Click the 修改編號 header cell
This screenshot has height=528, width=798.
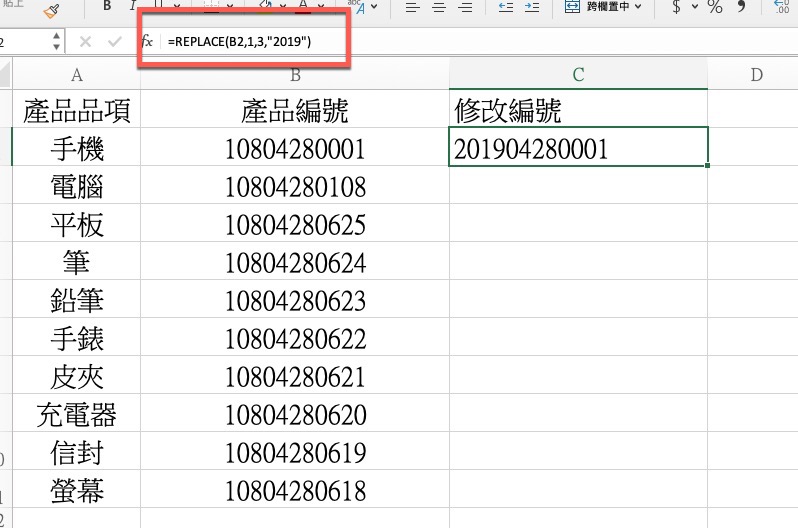coord(579,108)
